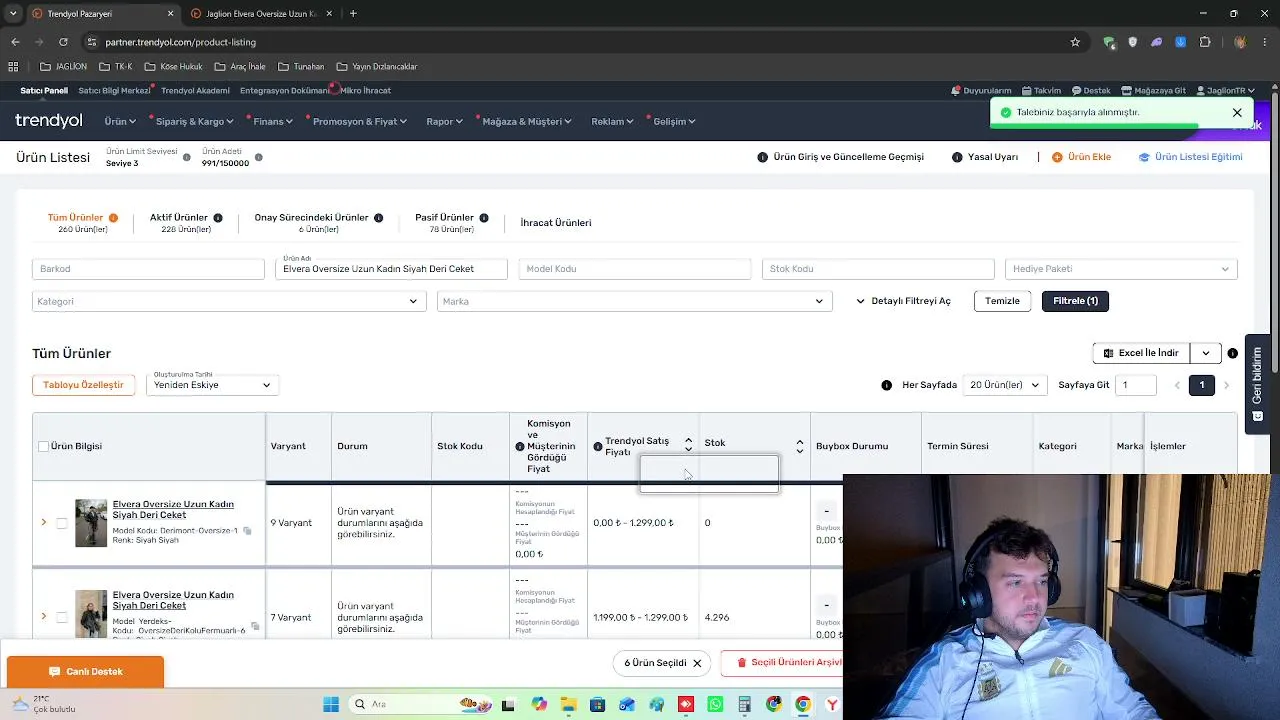
Task: Open Kategori dropdown filter
Action: point(229,301)
